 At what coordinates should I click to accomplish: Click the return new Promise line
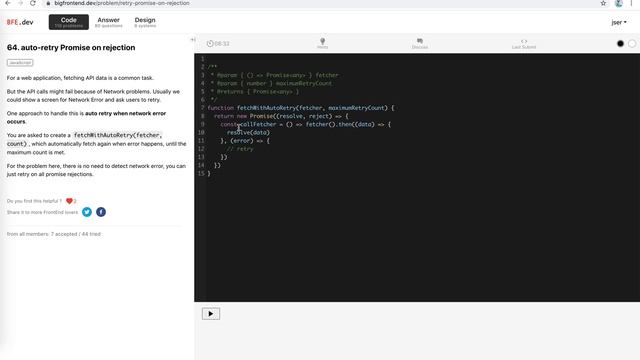pos(281,116)
